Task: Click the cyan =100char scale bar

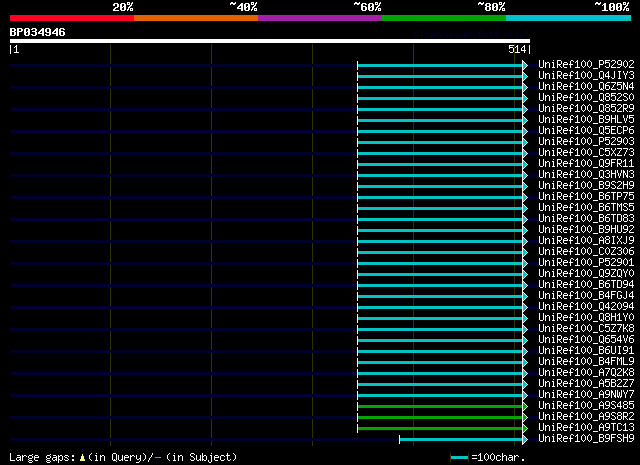Action: (x=459, y=458)
